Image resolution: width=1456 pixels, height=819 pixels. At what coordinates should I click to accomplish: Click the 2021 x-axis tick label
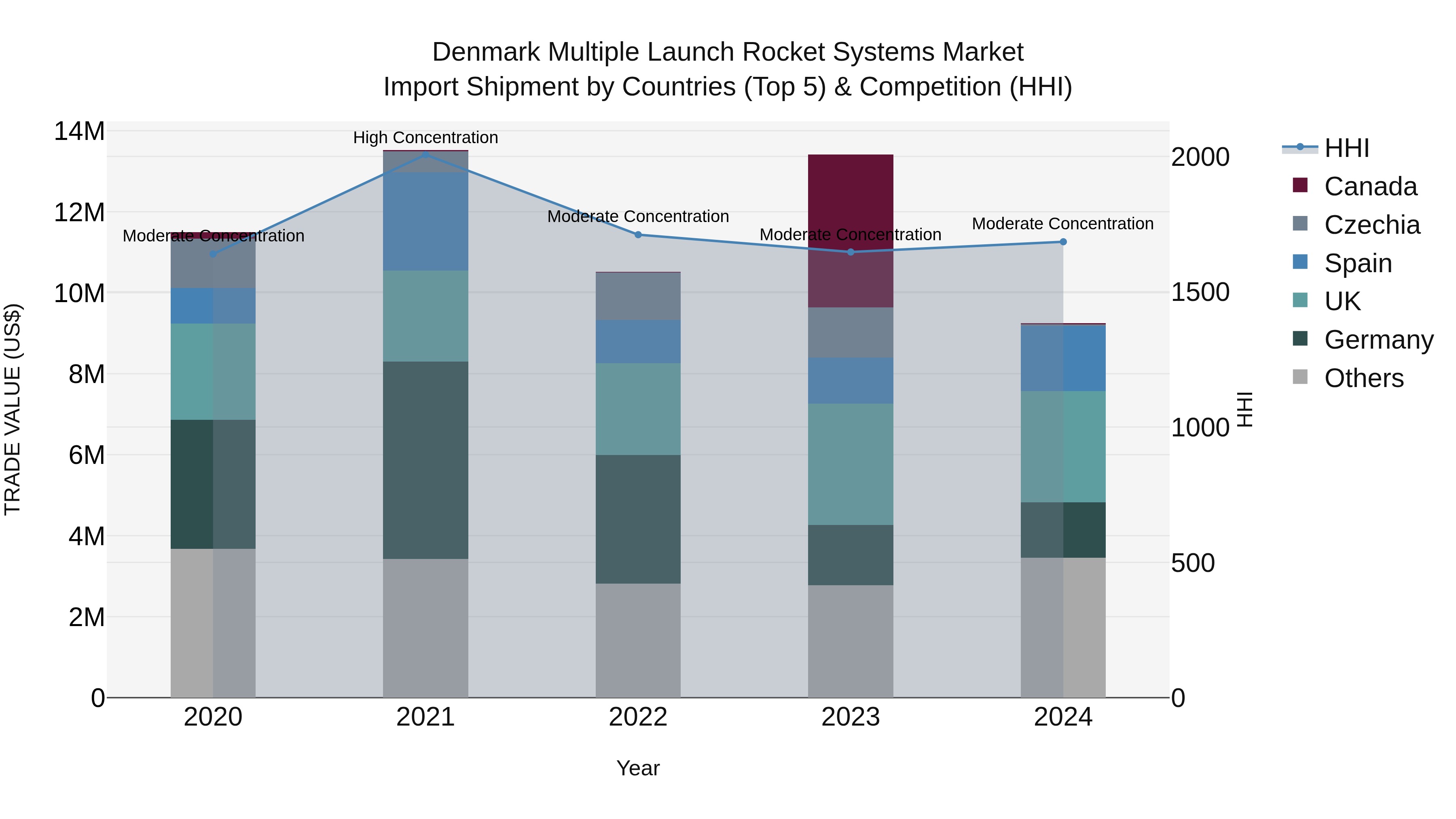pyautogui.click(x=425, y=717)
